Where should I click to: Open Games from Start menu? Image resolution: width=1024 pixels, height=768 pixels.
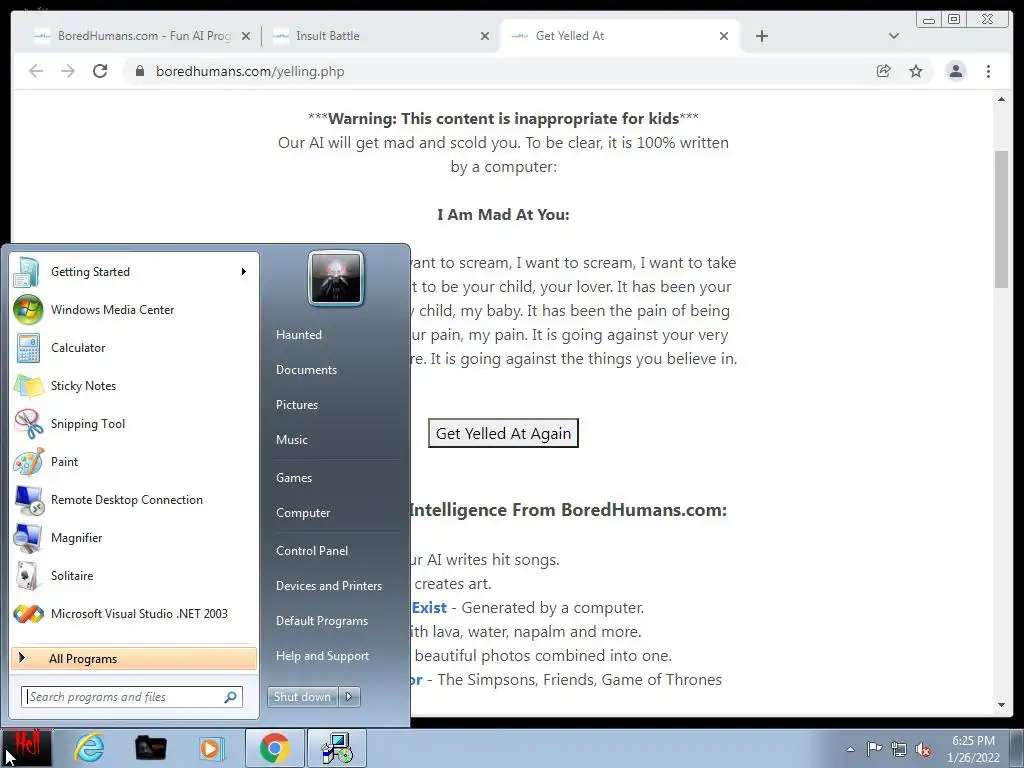[x=294, y=478]
